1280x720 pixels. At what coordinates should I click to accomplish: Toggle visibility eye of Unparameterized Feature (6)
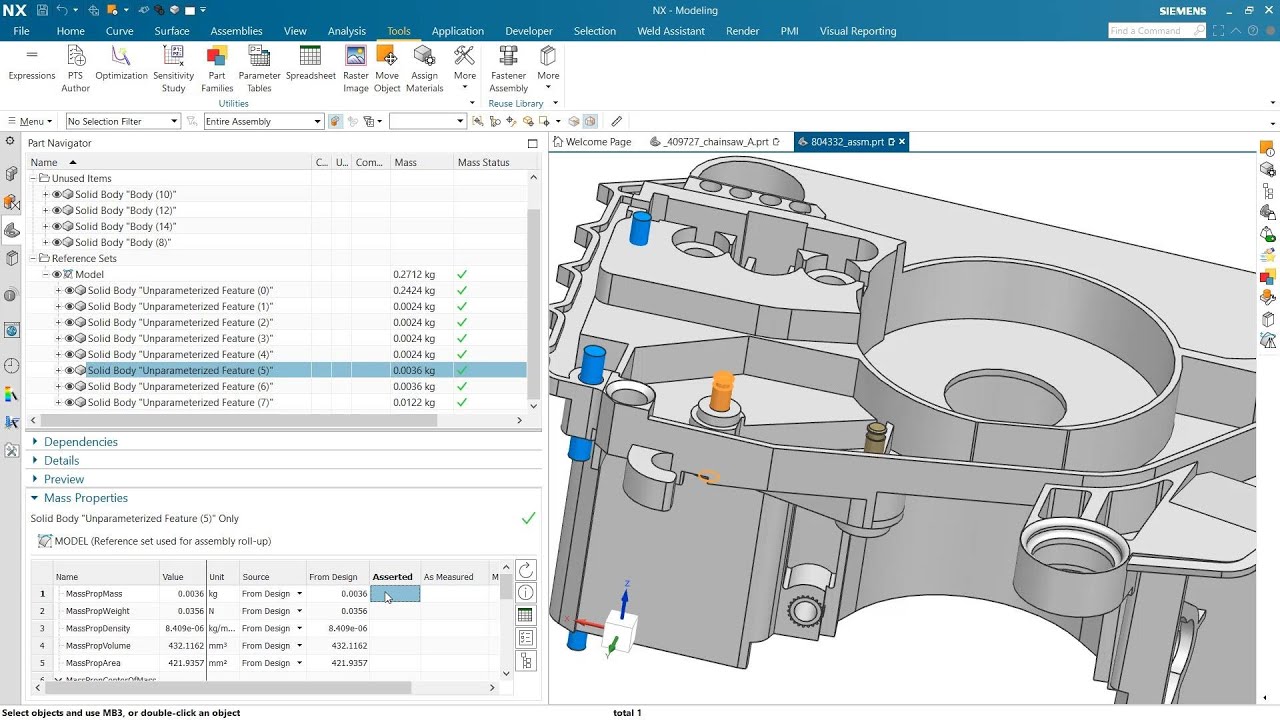69,387
